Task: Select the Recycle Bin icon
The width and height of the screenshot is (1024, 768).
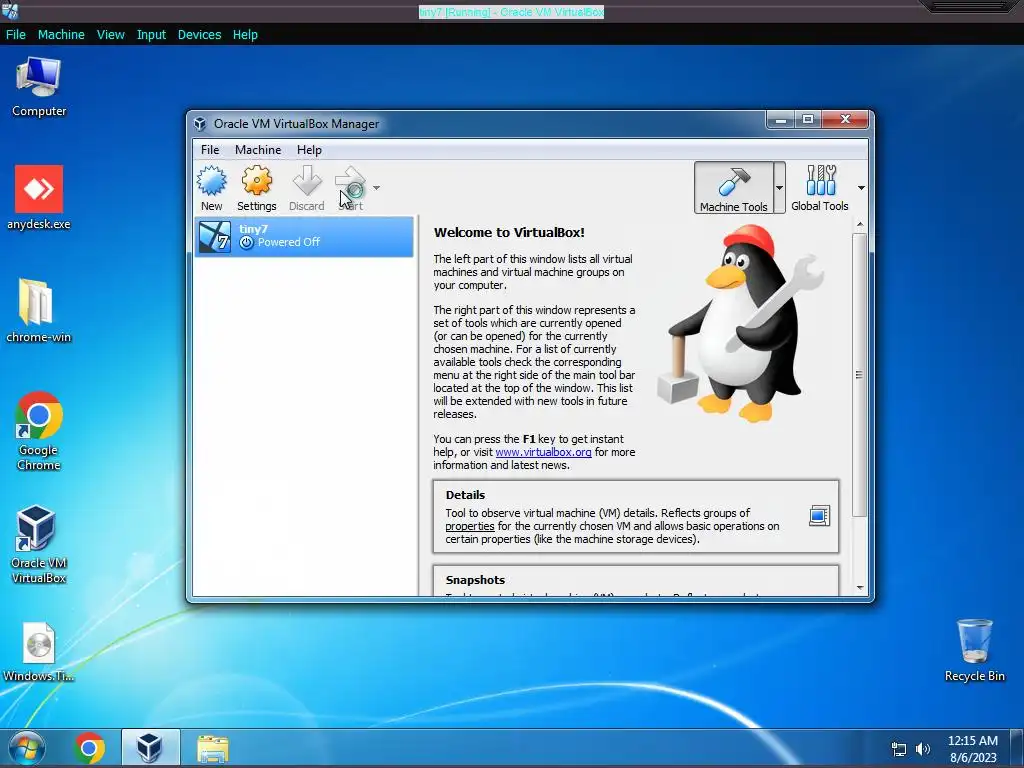Action: (x=974, y=650)
